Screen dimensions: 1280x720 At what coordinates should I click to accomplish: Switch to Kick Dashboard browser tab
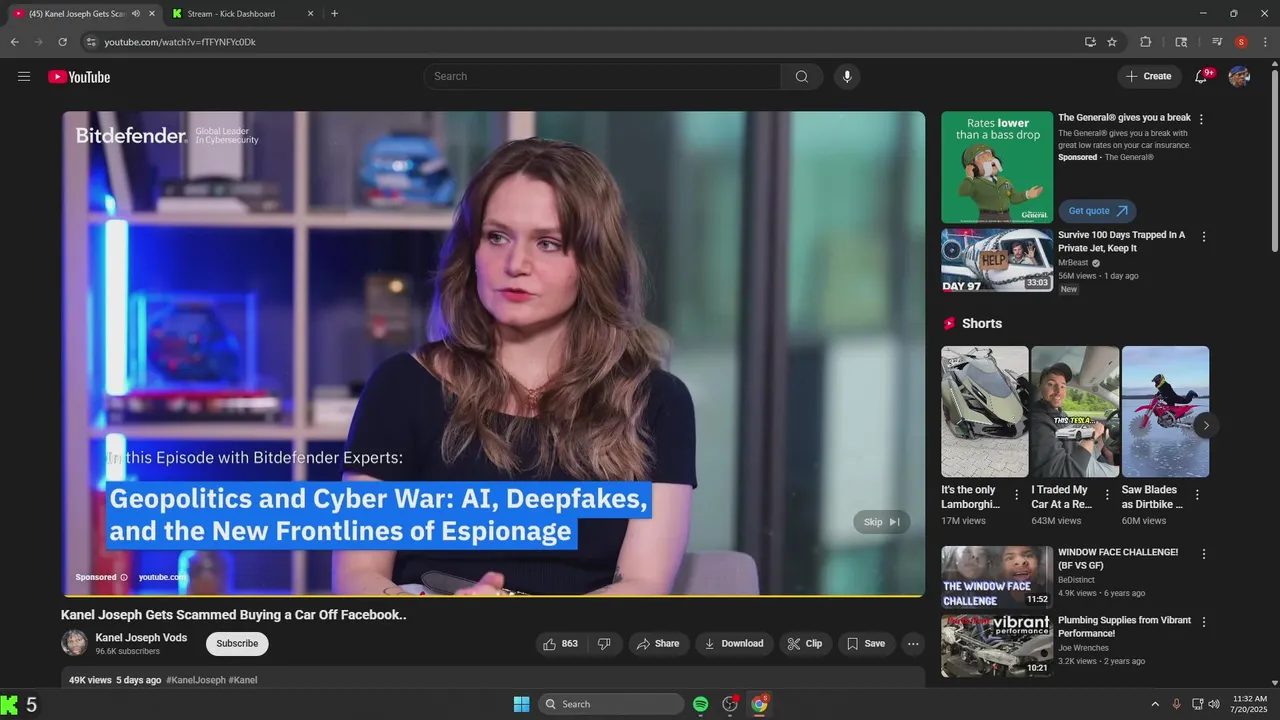click(240, 14)
